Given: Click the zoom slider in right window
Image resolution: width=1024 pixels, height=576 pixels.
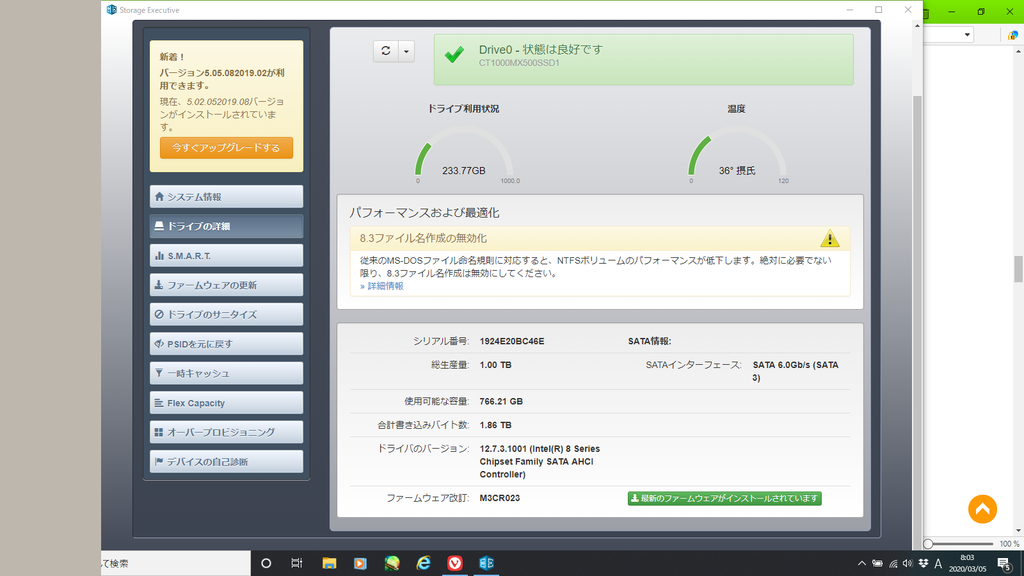Looking at the screenshot, I should (x=930, y=544).
